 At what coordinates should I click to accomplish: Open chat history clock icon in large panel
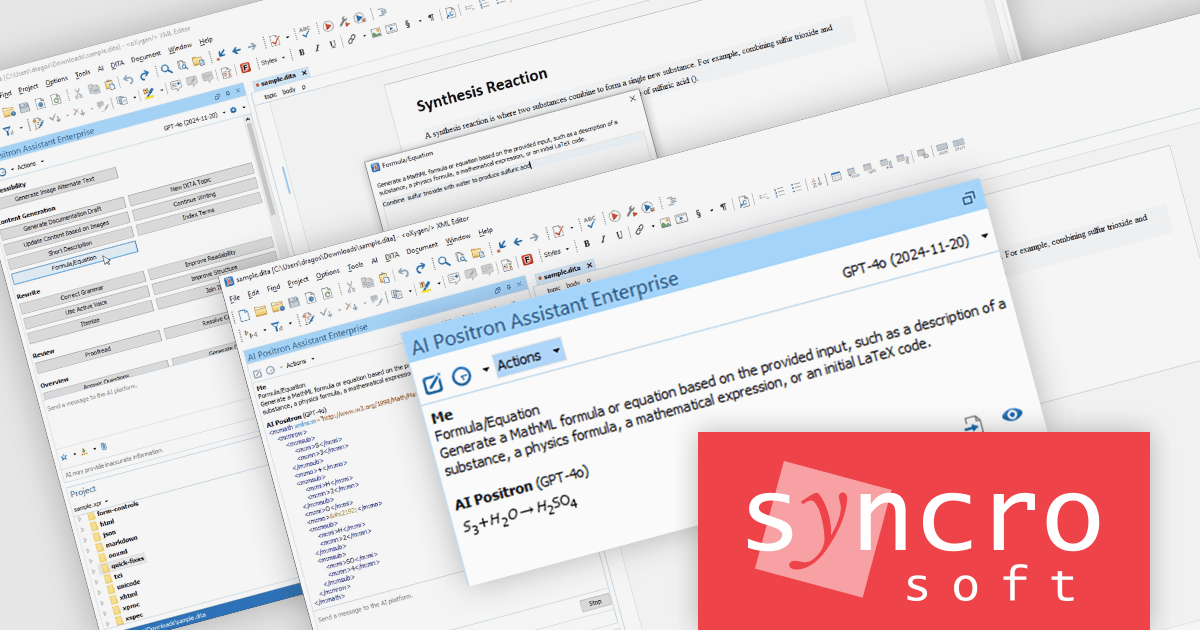click(462, 376)
